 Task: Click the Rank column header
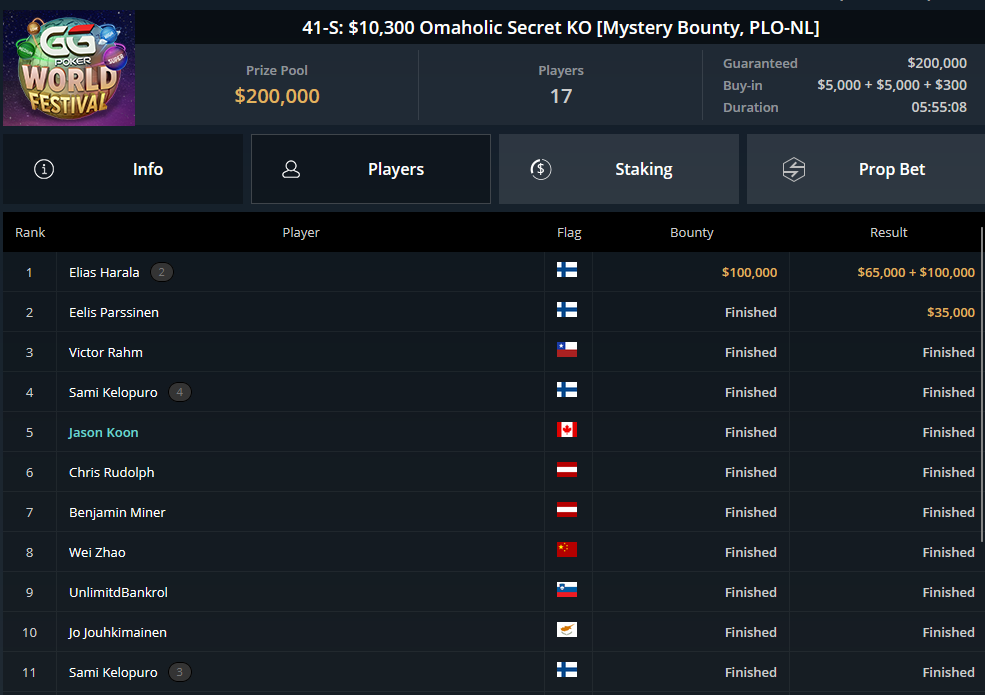coord(30,233)
